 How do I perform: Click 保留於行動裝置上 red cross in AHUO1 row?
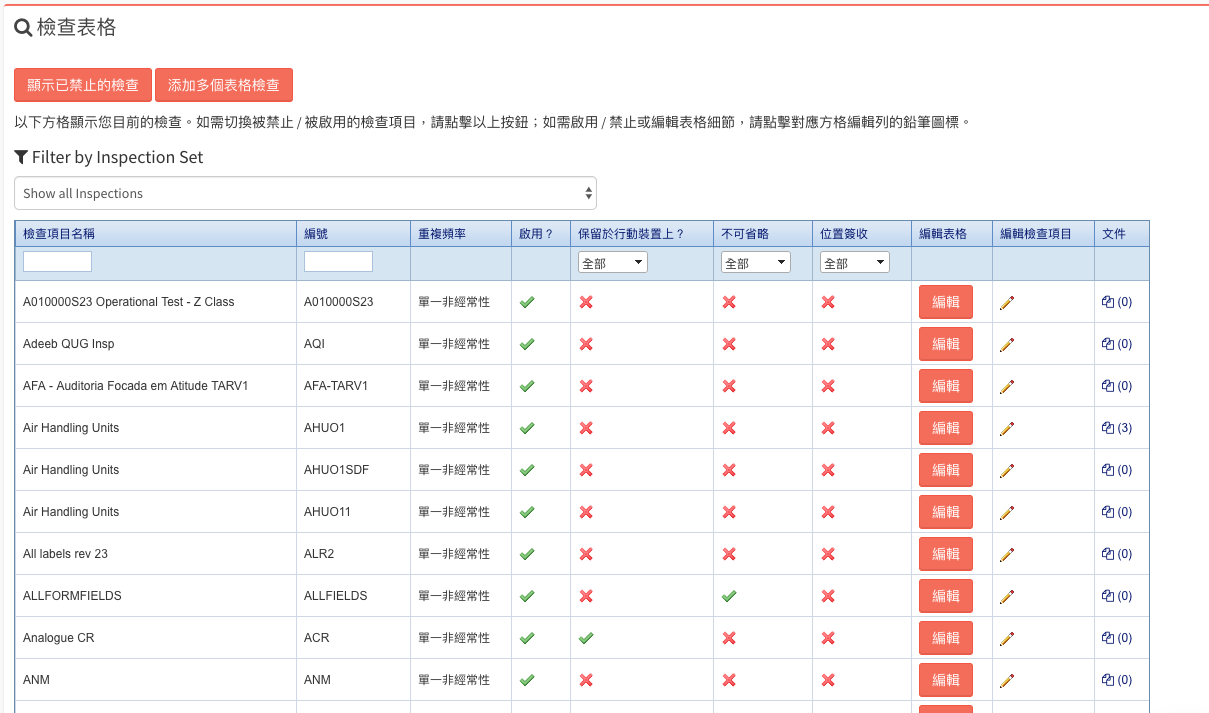[x=586, y=428]
